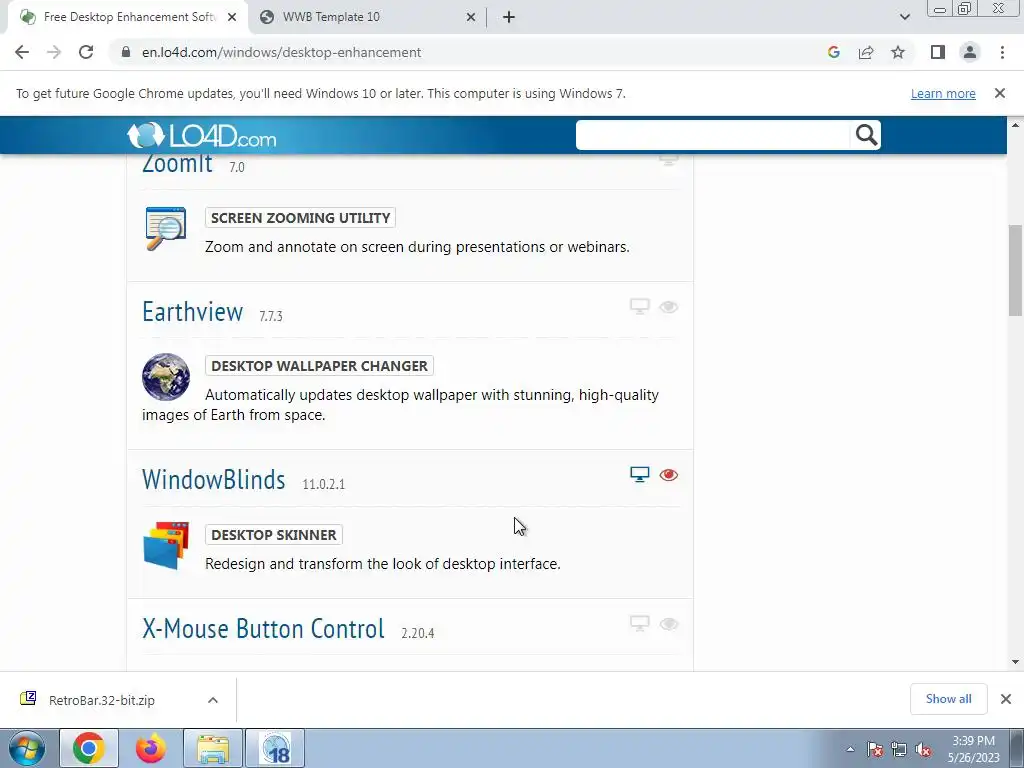The image size is (1024, 768).
Task: Click the Google icon in address bar
Action: tap(833, 52)
